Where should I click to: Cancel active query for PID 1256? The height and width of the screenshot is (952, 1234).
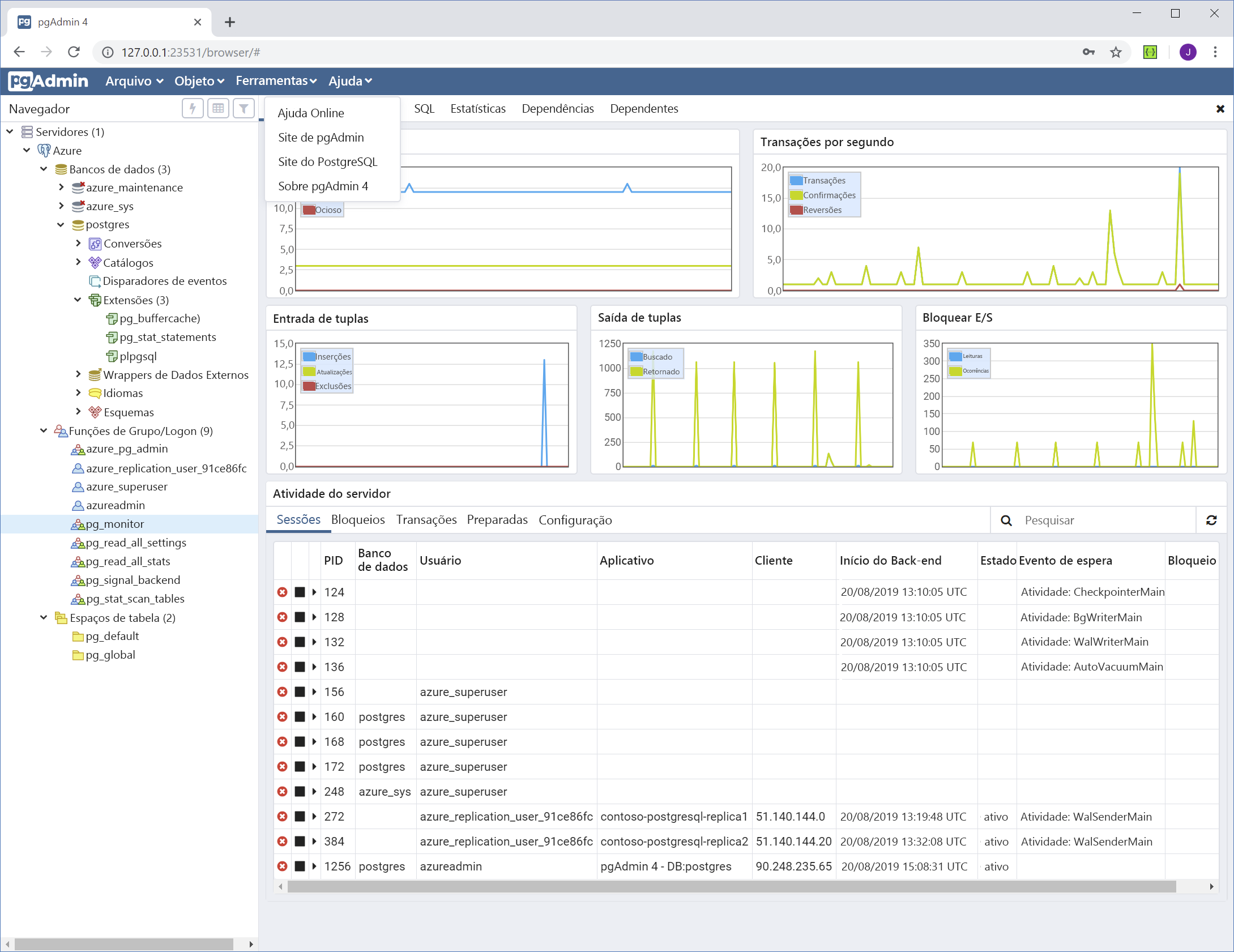[300, 866]
